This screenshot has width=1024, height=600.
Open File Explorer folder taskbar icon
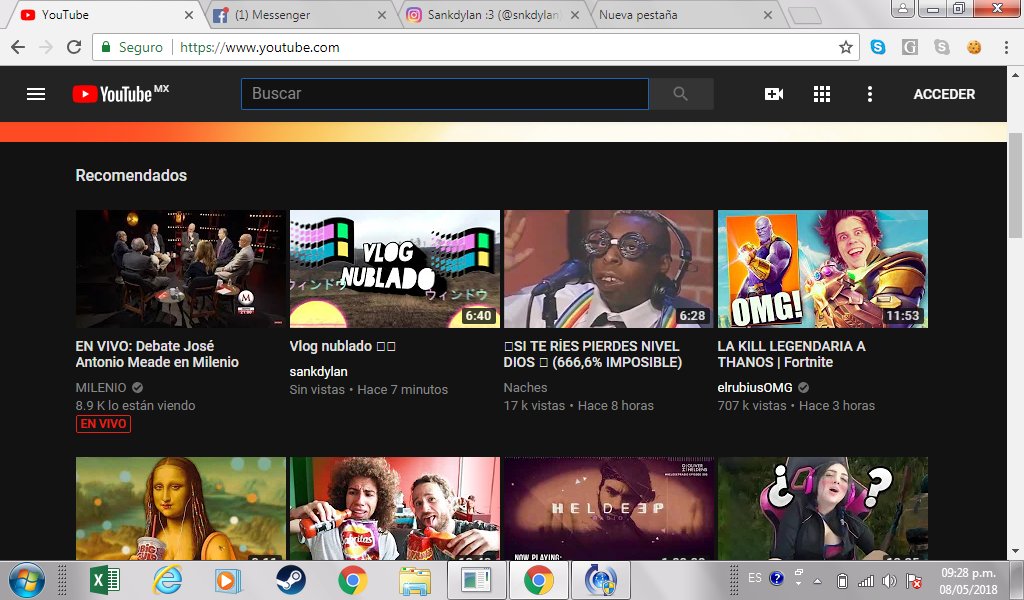(415, 580)
